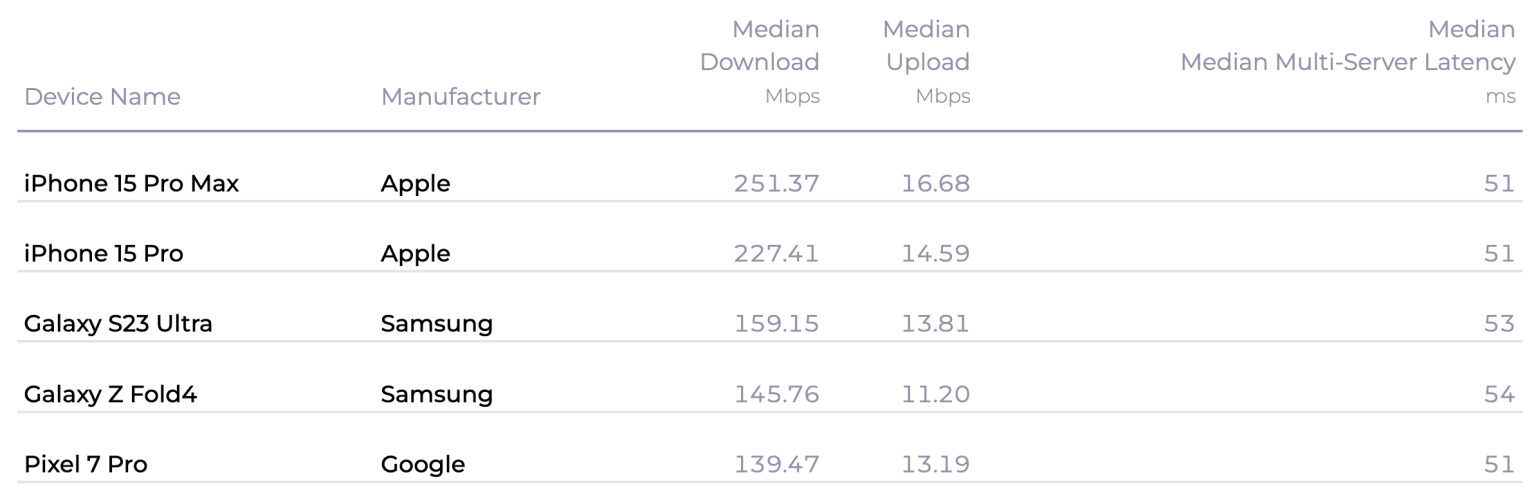Click the 251.37 download speed value
Screen dimensions: 1536x500
(777, 184)
